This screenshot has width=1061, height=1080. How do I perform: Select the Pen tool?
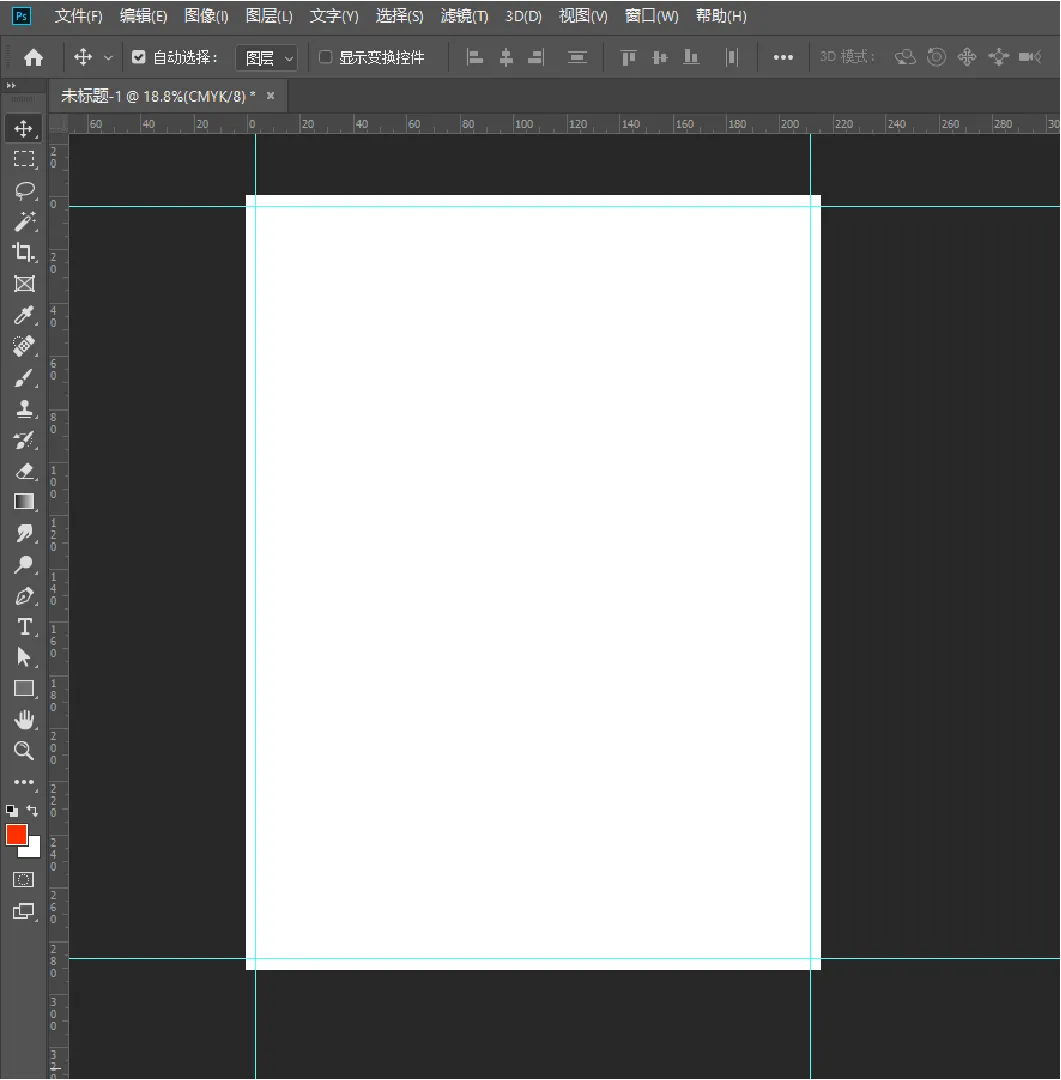point(24,596)
